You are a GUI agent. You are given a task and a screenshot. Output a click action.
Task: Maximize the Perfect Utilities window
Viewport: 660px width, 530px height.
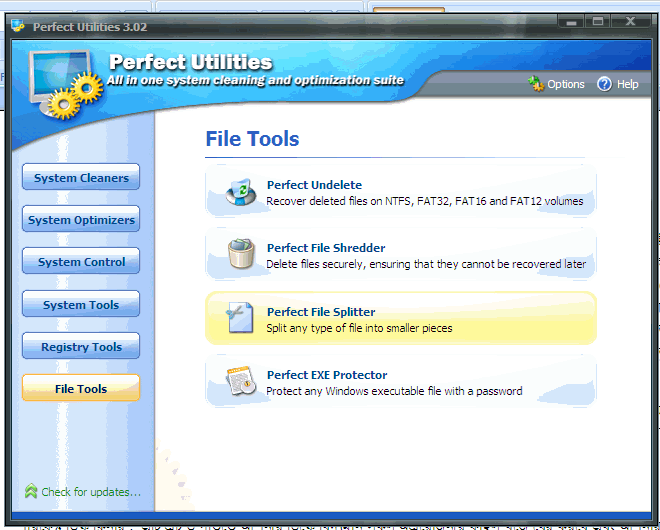(598, 21)
